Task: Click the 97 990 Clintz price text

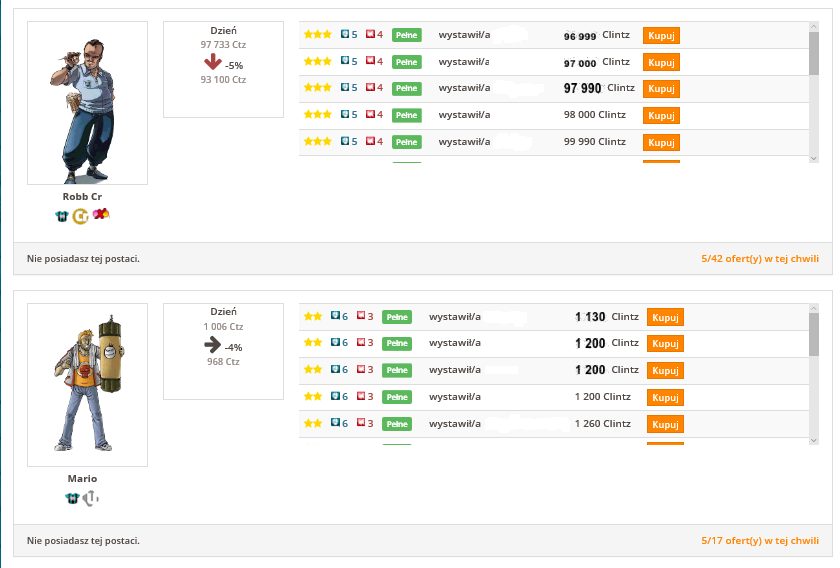Action: [x=599, y=88]
